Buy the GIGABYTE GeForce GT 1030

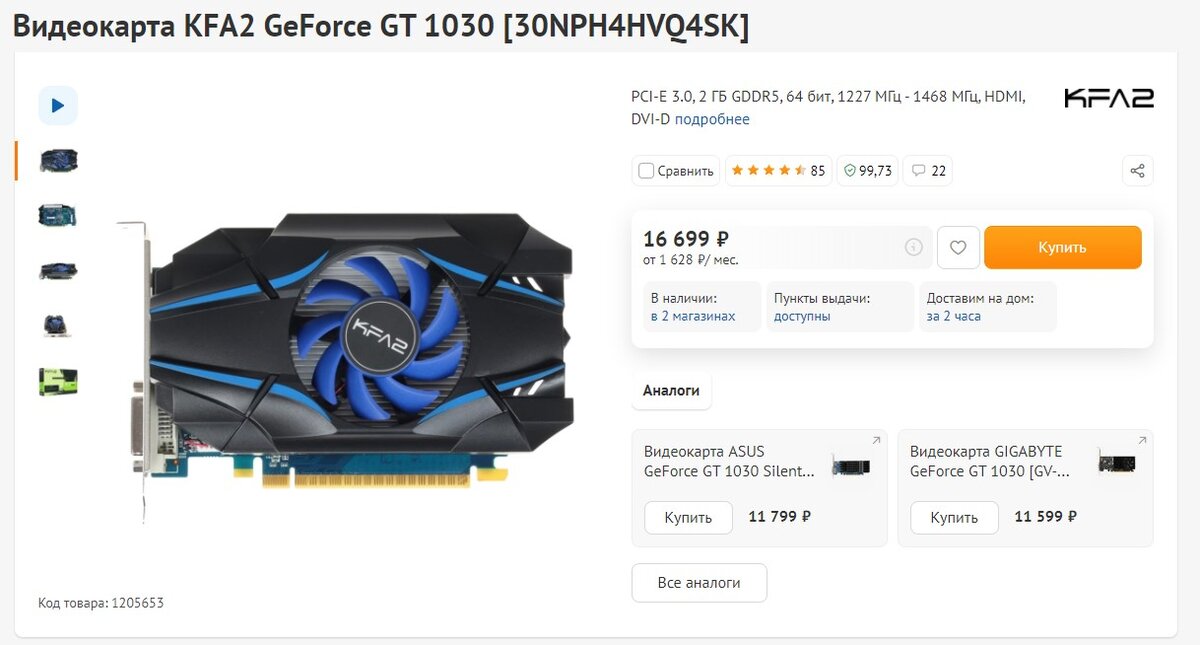954,518
